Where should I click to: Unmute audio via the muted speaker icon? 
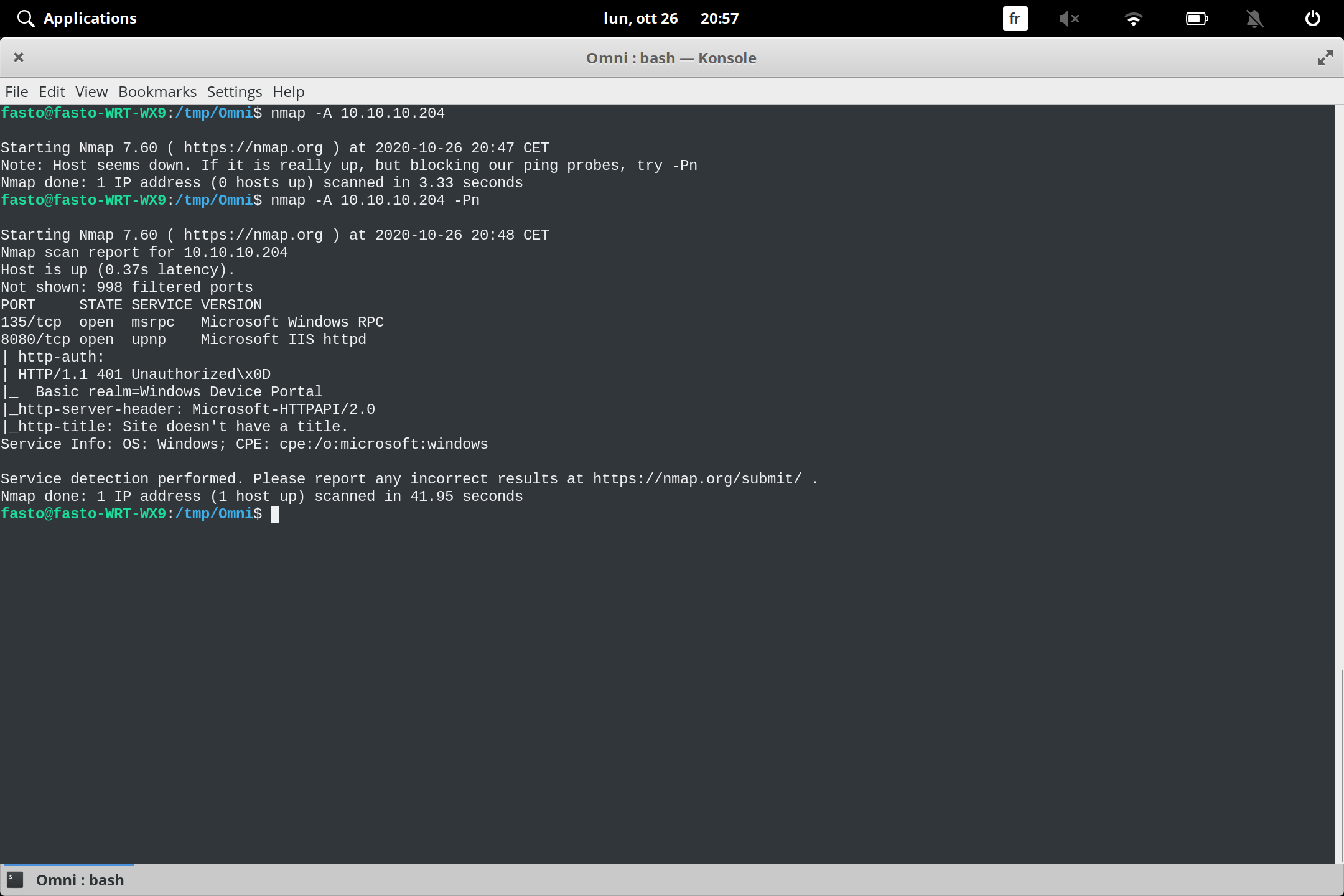click(1070, 18)
